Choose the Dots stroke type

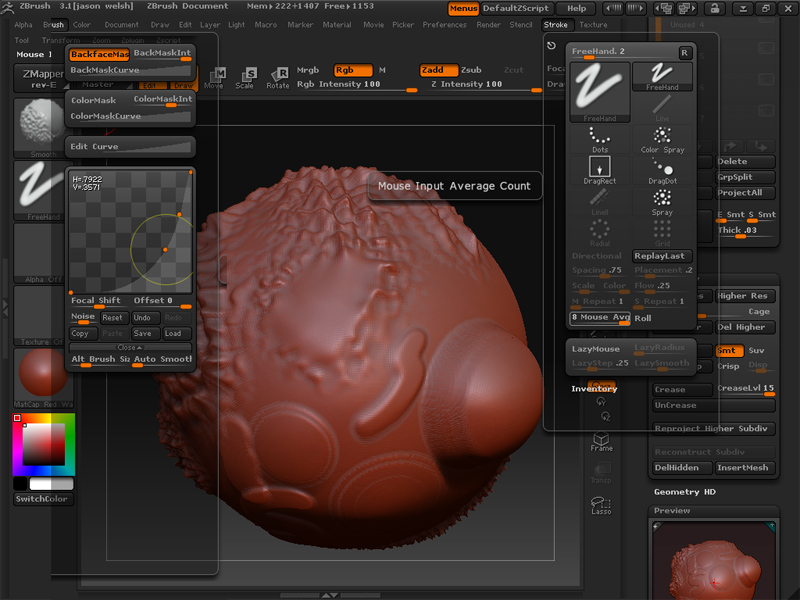click(600, 140)
